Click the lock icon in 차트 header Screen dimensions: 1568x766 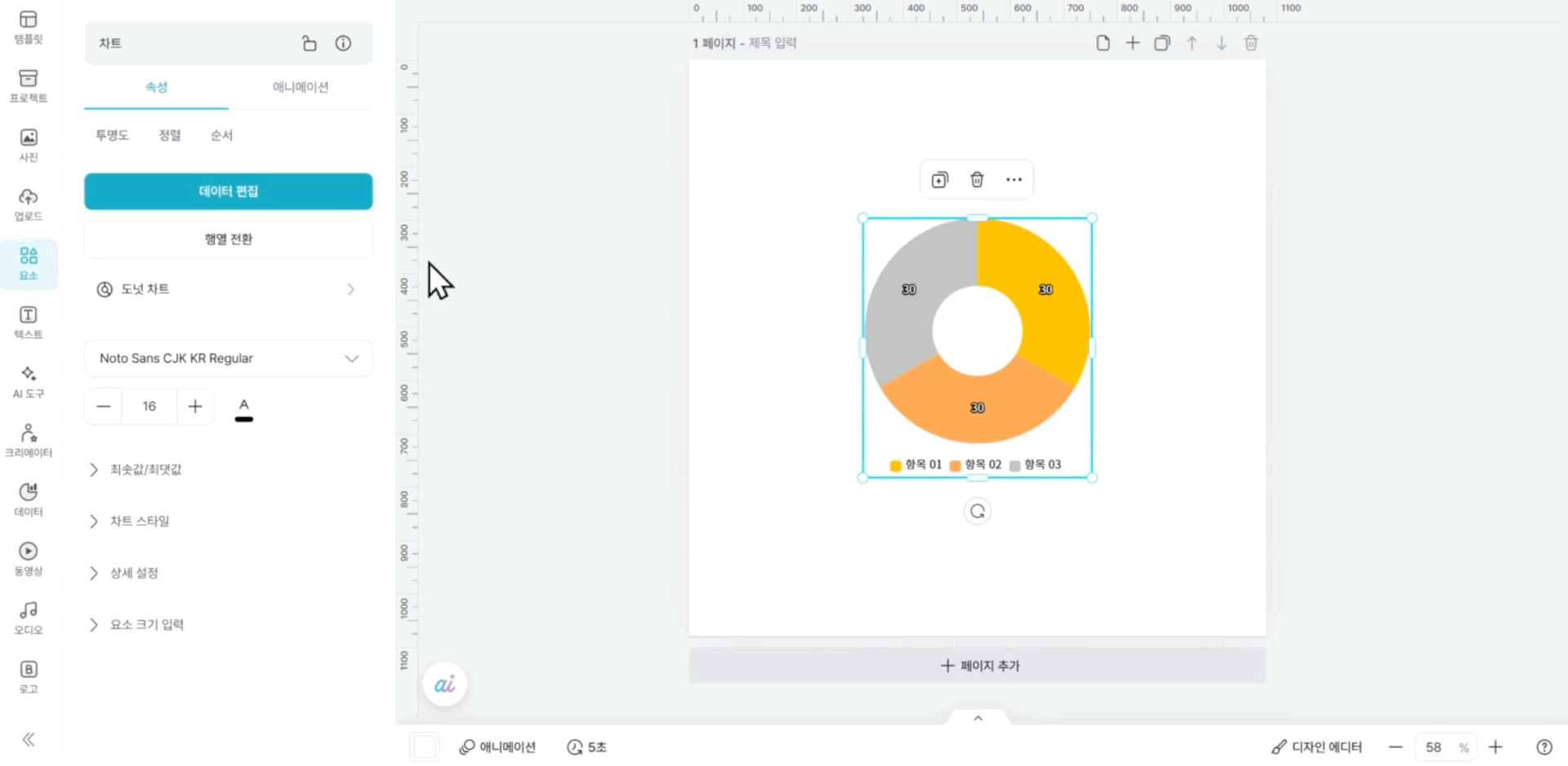[310, 43]
